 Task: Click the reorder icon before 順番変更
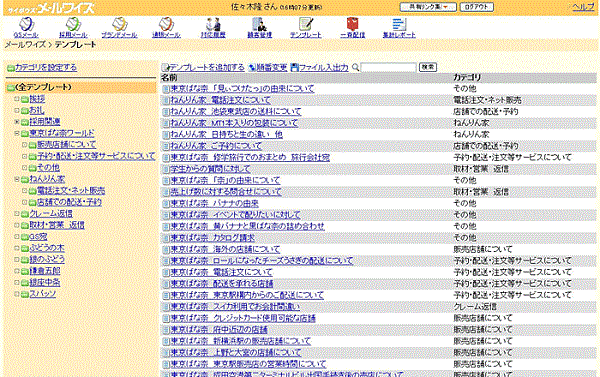pyautogui.click(x=252, y=68)
